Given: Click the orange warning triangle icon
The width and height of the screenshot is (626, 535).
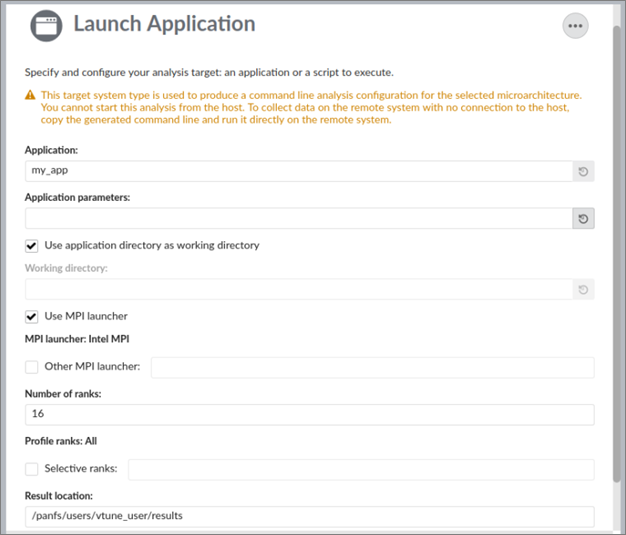Looking at the screenshot, I should (x=30, y=96).
